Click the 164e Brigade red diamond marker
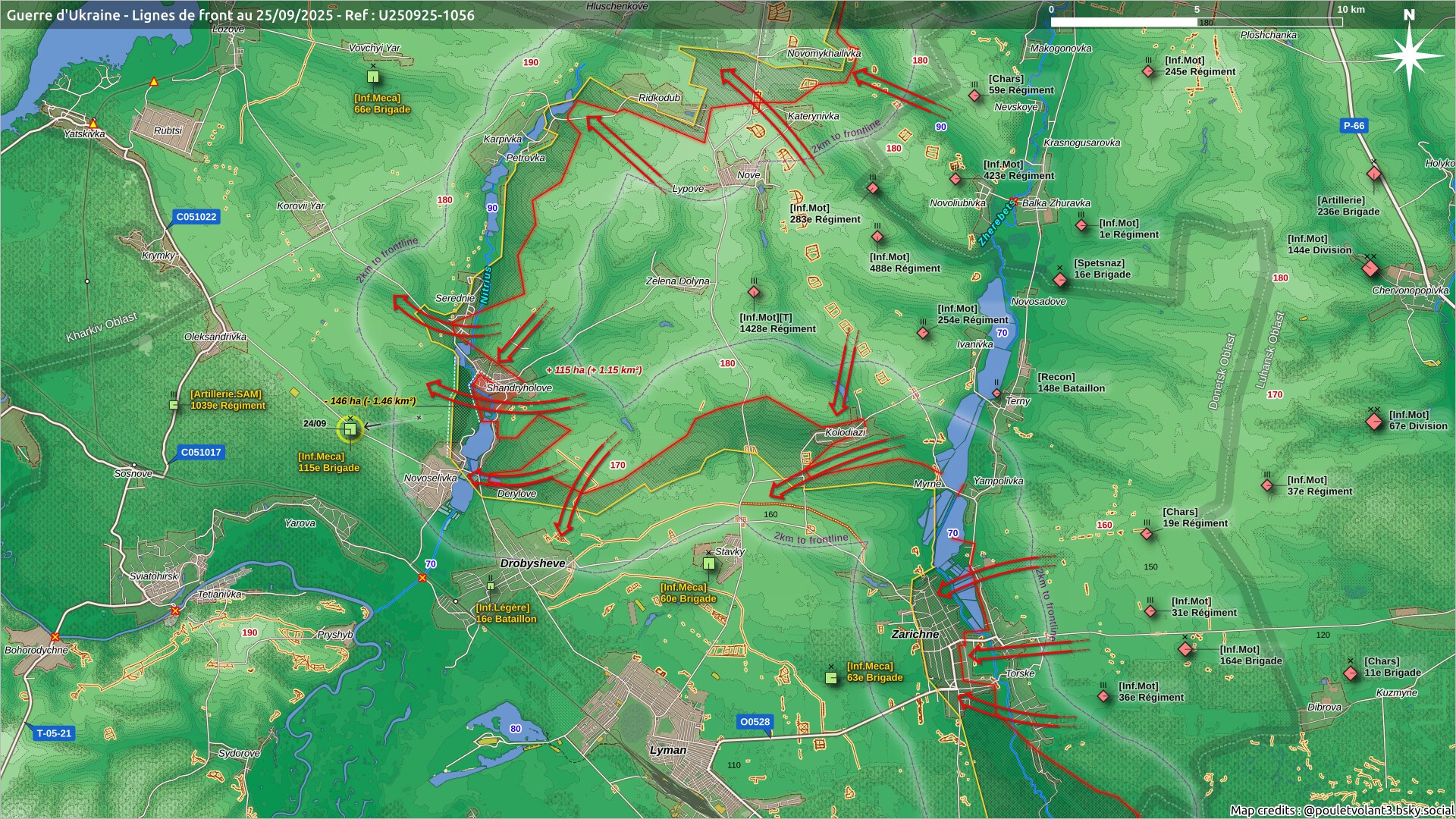The height and width of the screenshot is (819, 1456). pos(1185,649)
